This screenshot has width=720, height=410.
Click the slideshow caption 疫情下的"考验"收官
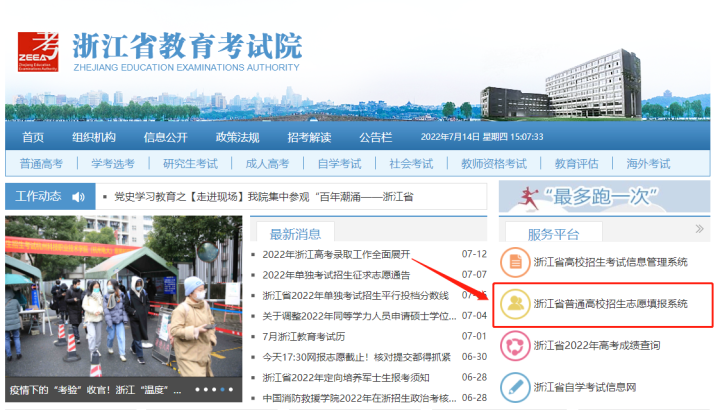(96, 390)
